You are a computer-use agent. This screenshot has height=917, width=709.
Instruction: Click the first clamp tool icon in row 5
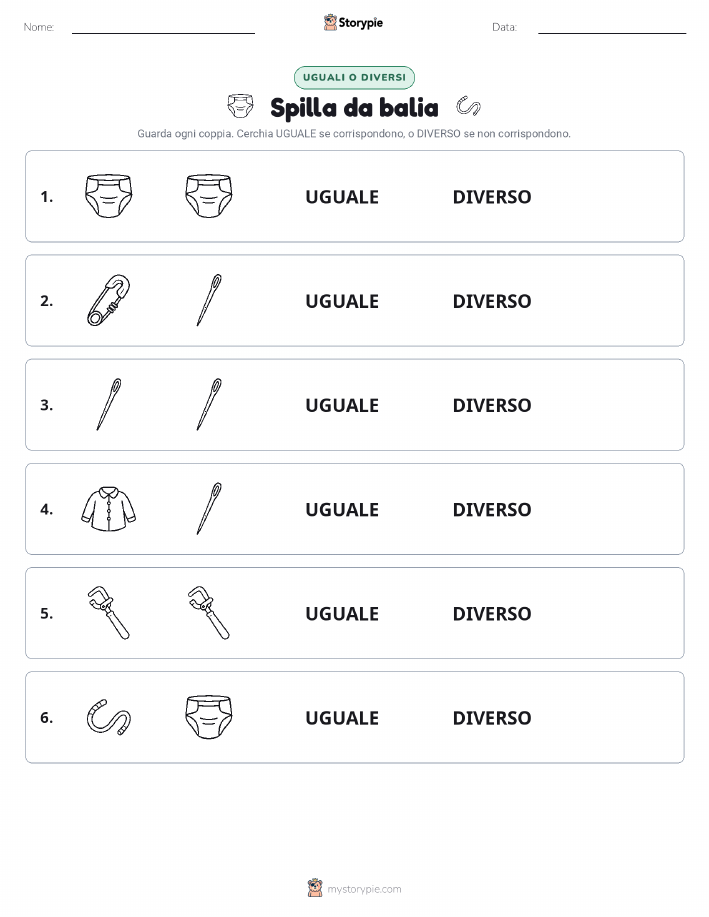click(109, 613)
